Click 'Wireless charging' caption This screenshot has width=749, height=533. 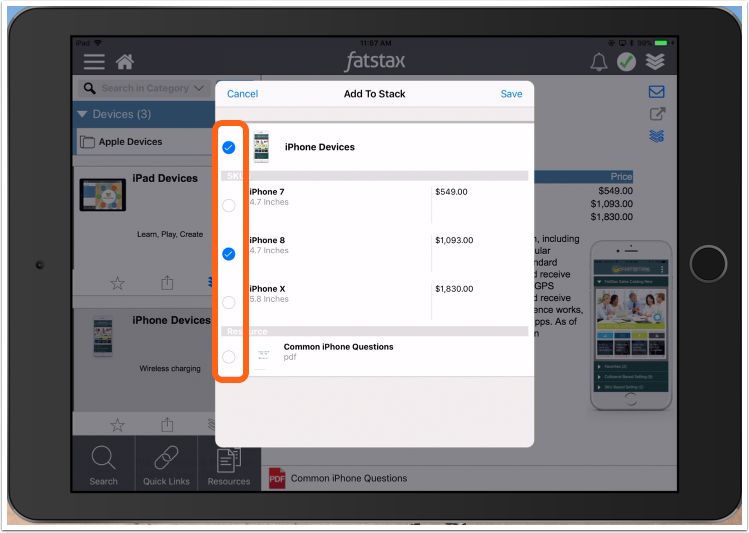coord(170,368)
